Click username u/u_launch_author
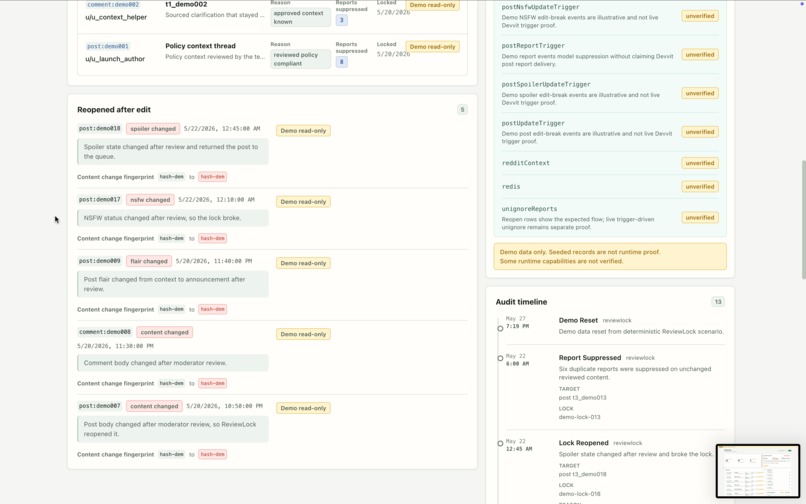This screenshot has height=504, width=806. click(115, 59)
